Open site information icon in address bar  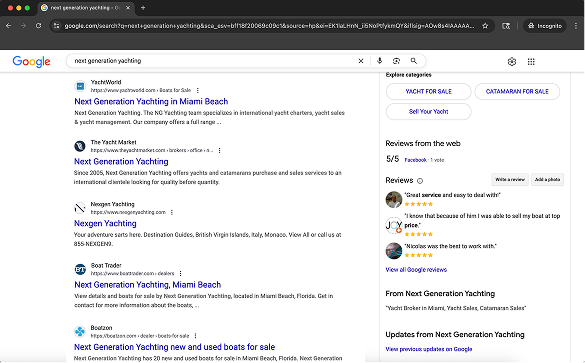pyautogui.click(x=56, y=26)
